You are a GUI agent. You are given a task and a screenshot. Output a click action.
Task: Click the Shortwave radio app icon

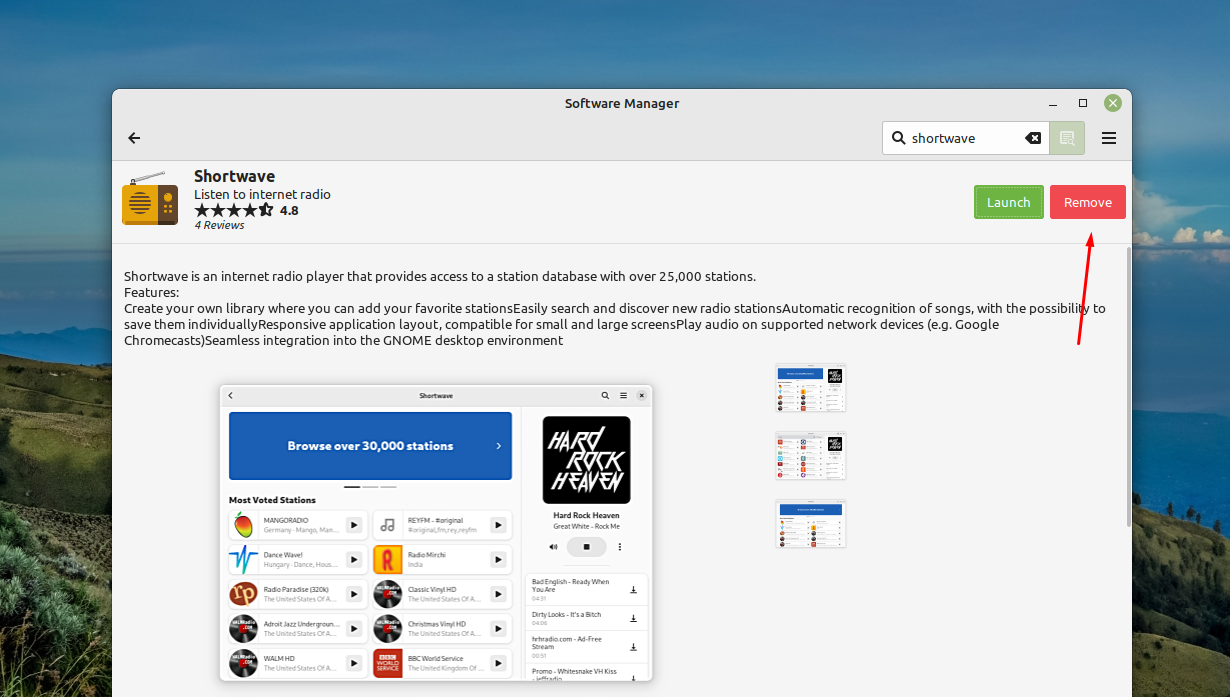click(150, 199)
